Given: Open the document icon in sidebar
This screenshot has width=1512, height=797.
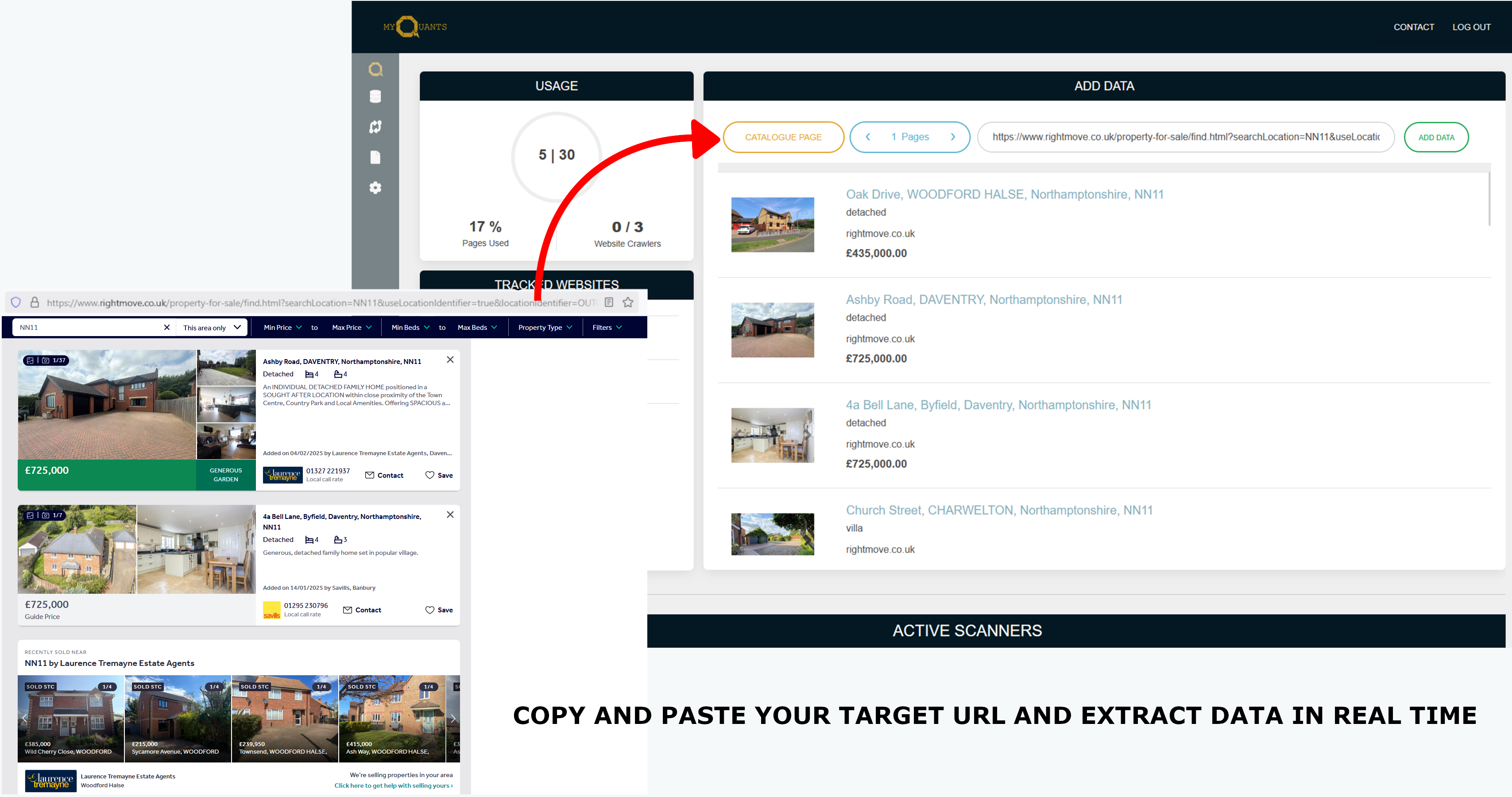Looking at the screenshot, I should point(375,157).
